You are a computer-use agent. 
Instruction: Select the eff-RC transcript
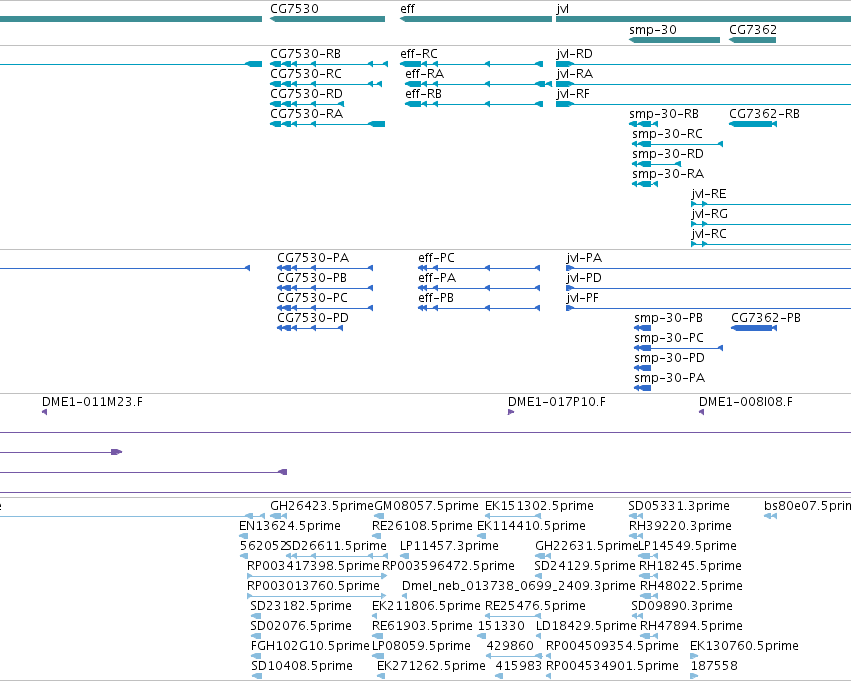click(472, 64)
